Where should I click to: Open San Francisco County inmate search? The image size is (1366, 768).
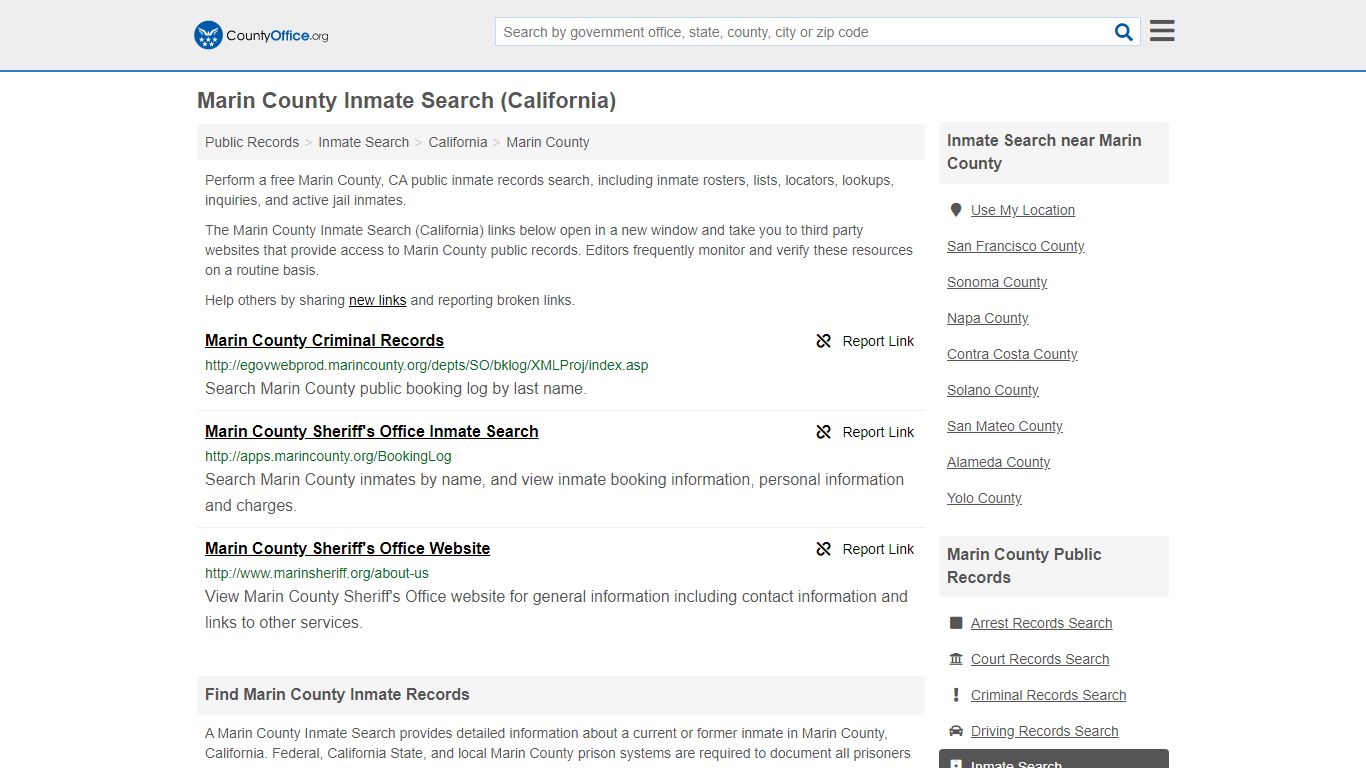(1016, 246)
